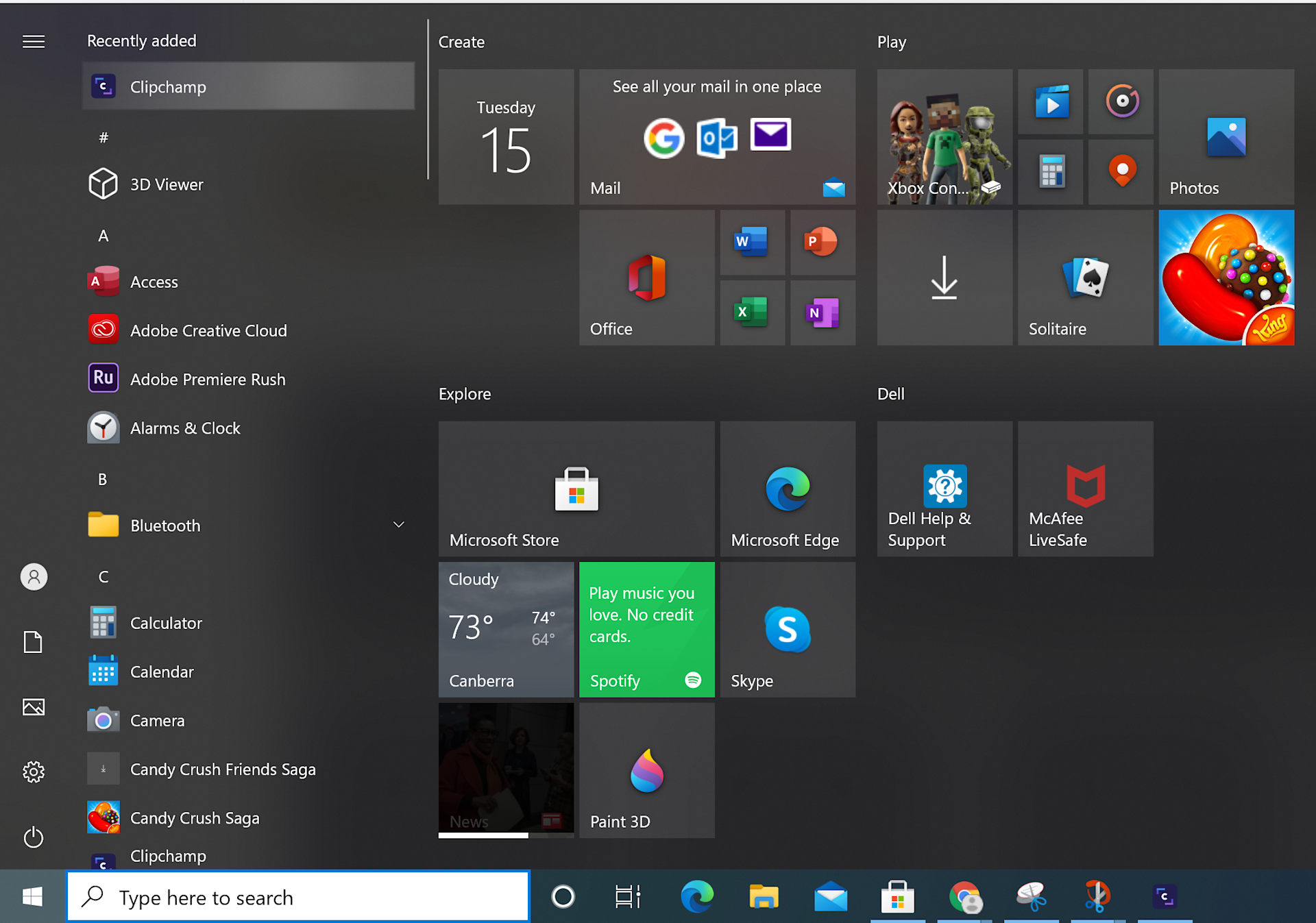The width and height of the screenshot is (1316, 923).
Task: Open the Word small tile
Action: coord(752,242)
